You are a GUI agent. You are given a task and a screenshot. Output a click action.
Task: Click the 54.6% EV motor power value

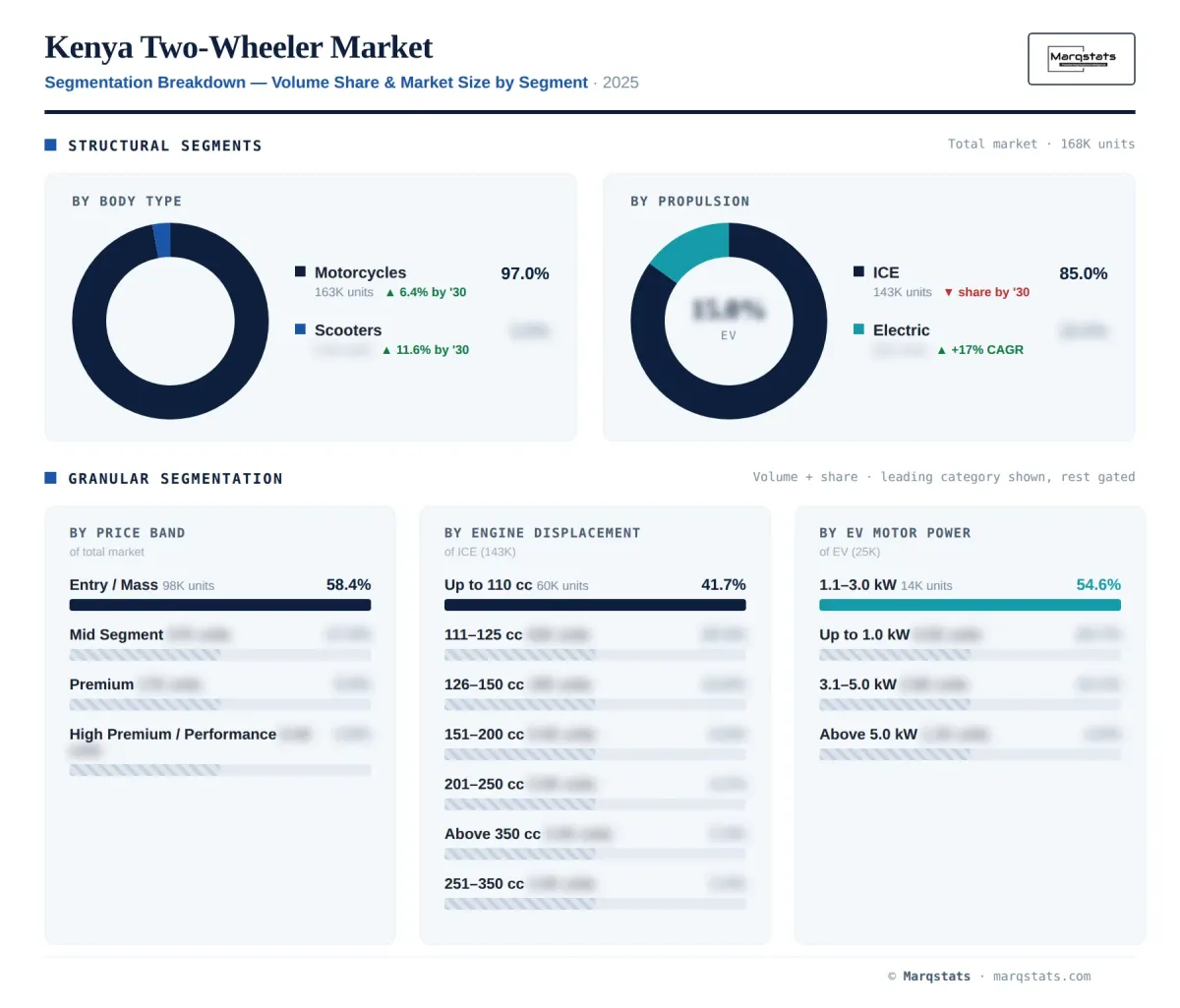point(1098,585)
